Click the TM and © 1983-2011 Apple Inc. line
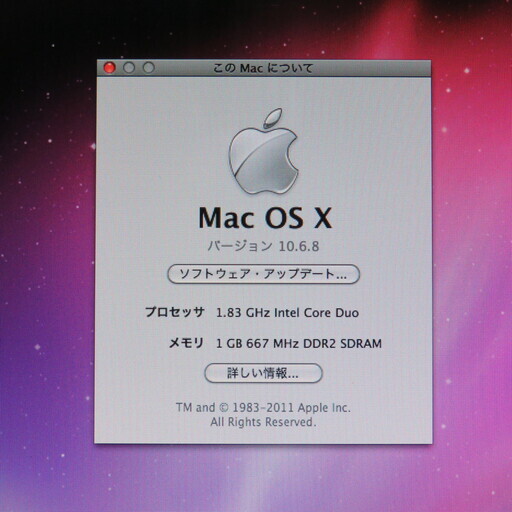 (x=263, y=407)
